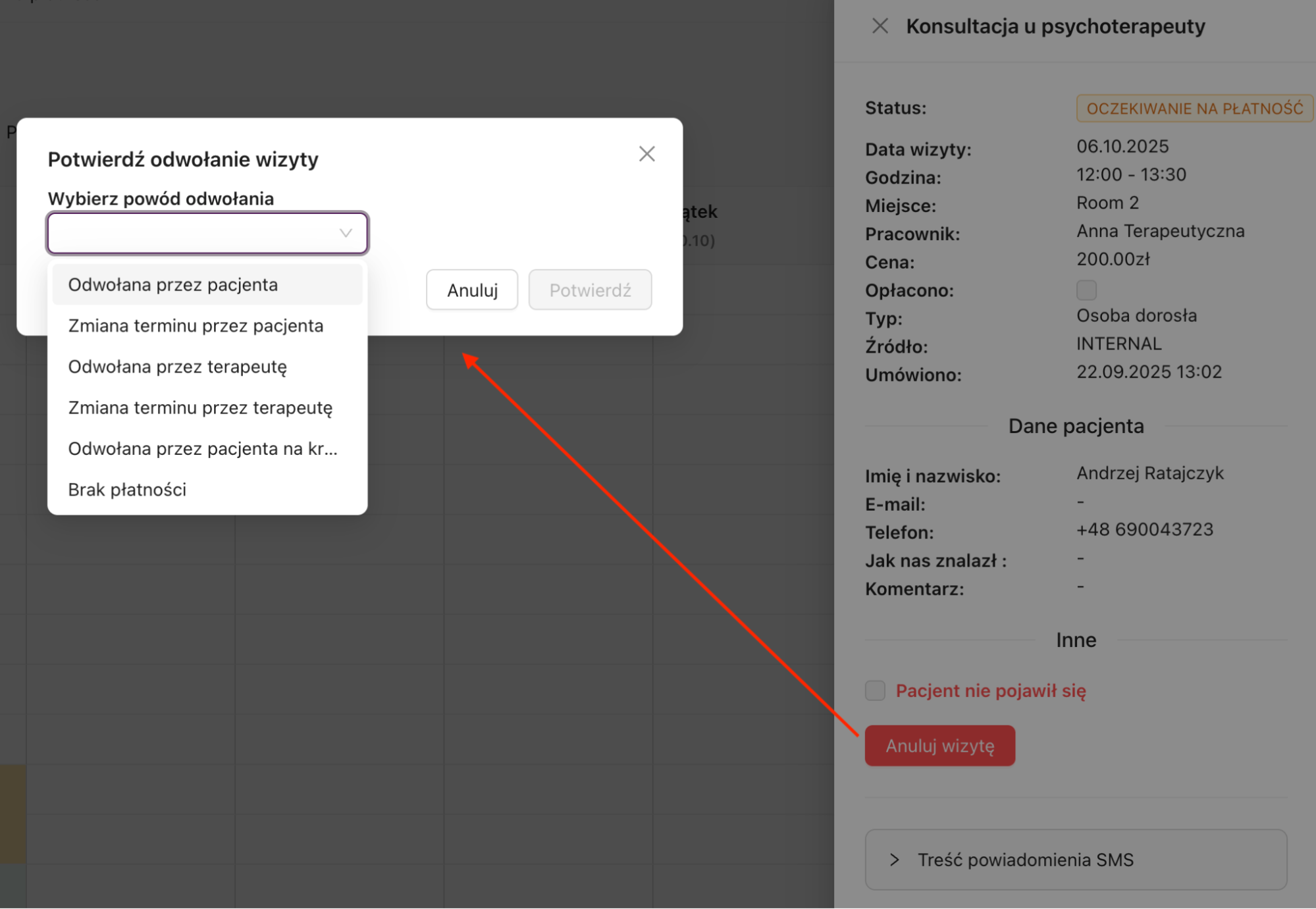
Task: Click the Pacjent nie pojawił się label
Action: click(x=990, y=690)
